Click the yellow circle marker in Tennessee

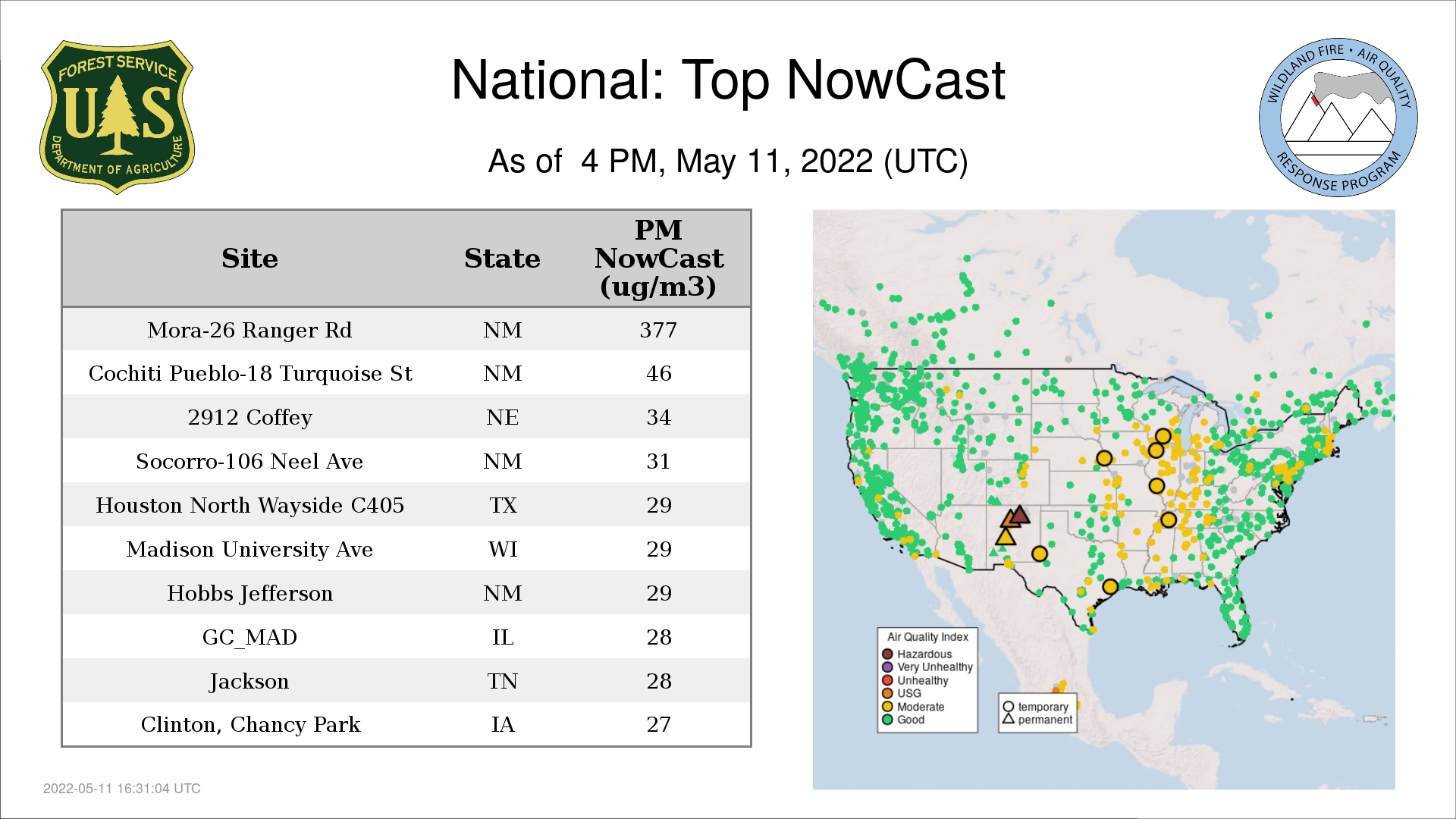click(x=1169, y=520)
